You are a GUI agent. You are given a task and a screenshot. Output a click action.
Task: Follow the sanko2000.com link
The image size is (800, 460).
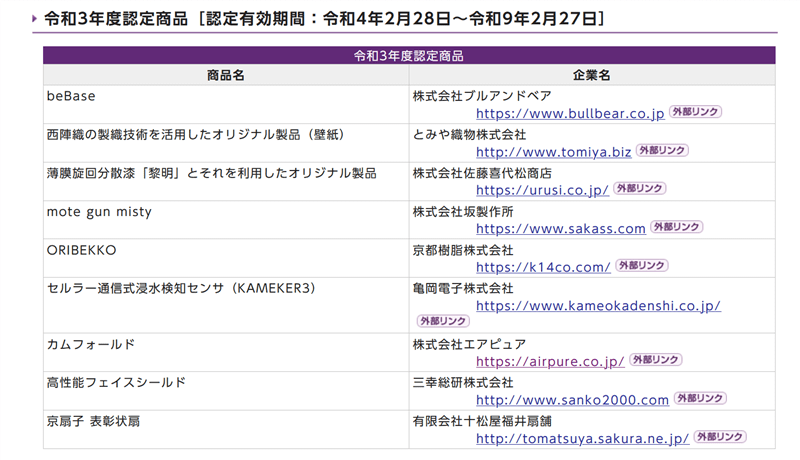(572, 400)
